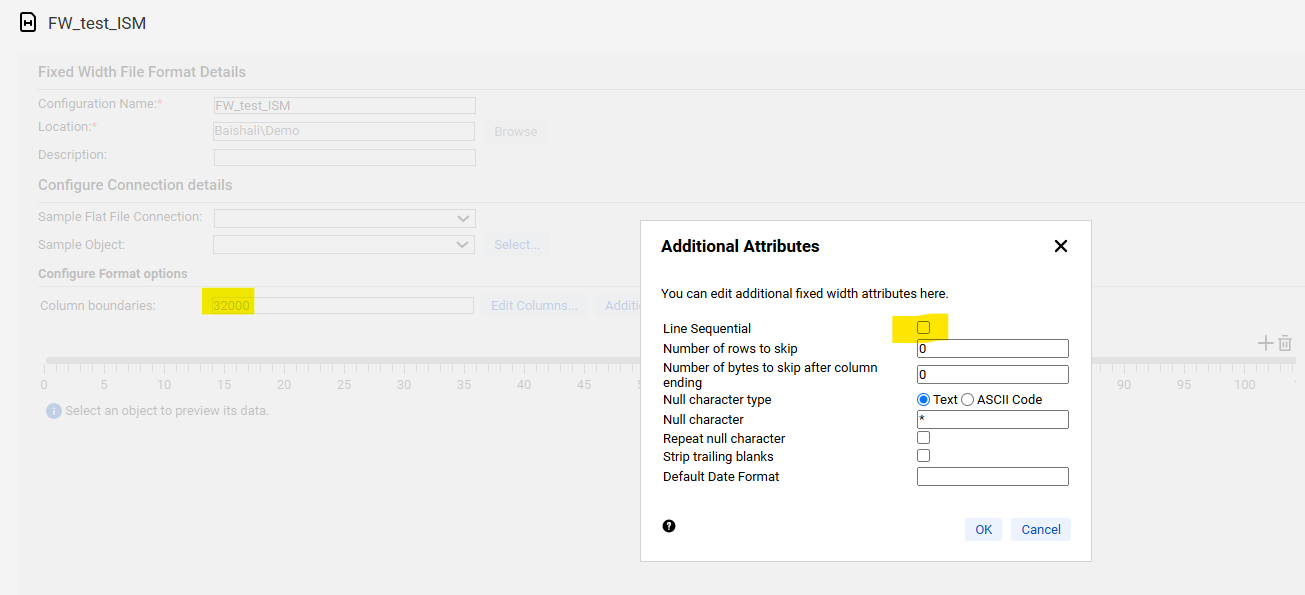Click the Configuration Name field
Image resolution: width=1305 pixels, height=595 pixels.
pyautogui.click(x=345, y=105)
